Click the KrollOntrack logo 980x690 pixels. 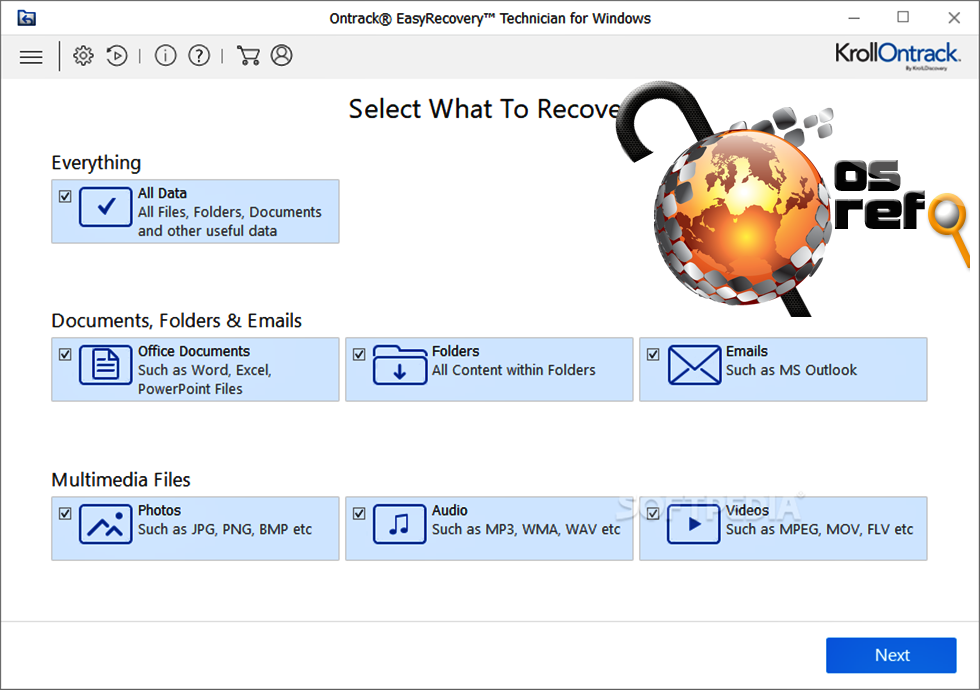898,55
